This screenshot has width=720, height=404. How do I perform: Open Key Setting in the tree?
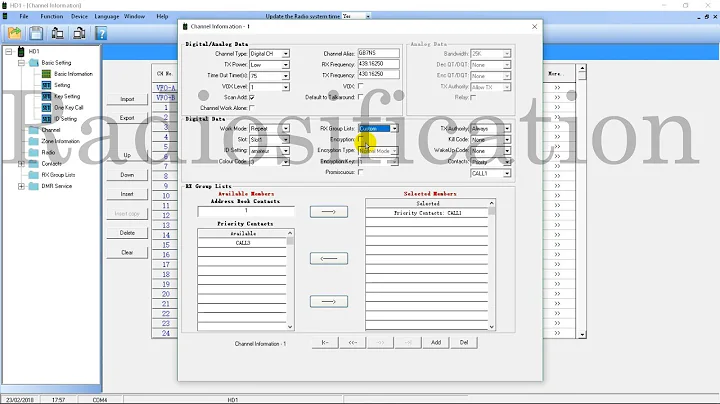click(67, 96)
